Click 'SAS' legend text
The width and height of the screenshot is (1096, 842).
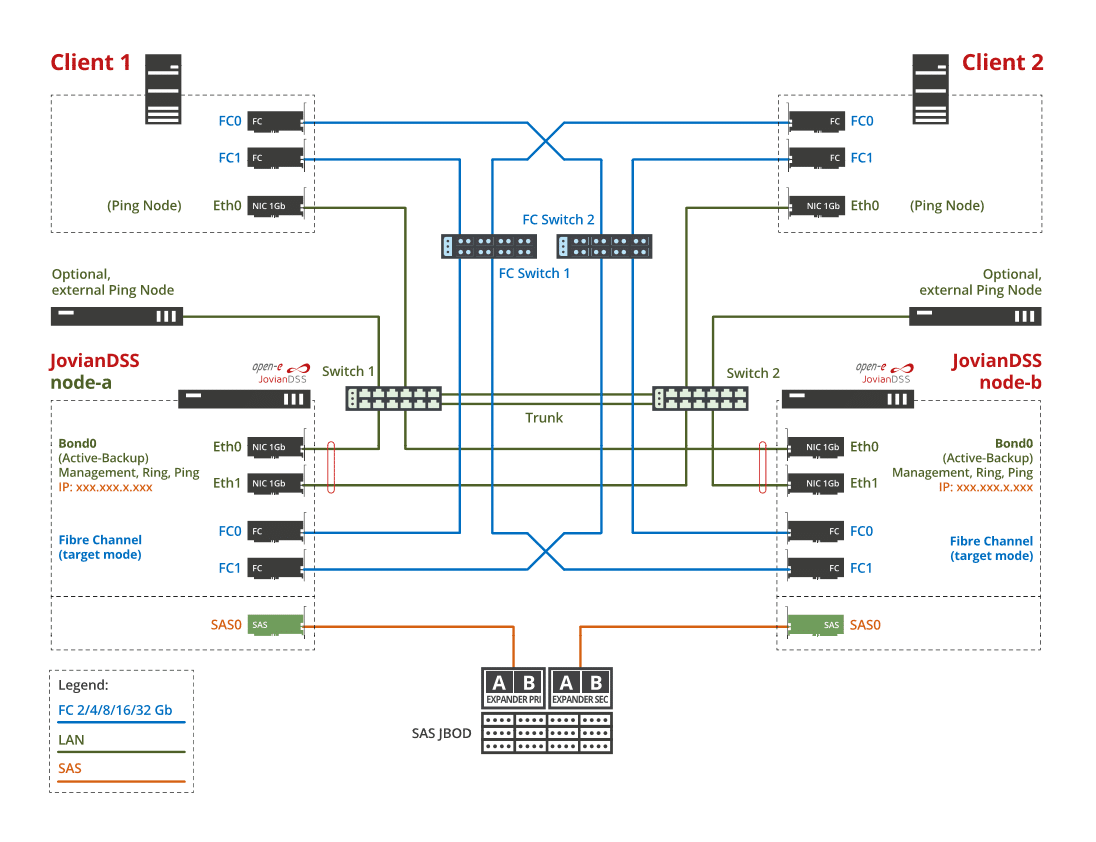[70, 769]
